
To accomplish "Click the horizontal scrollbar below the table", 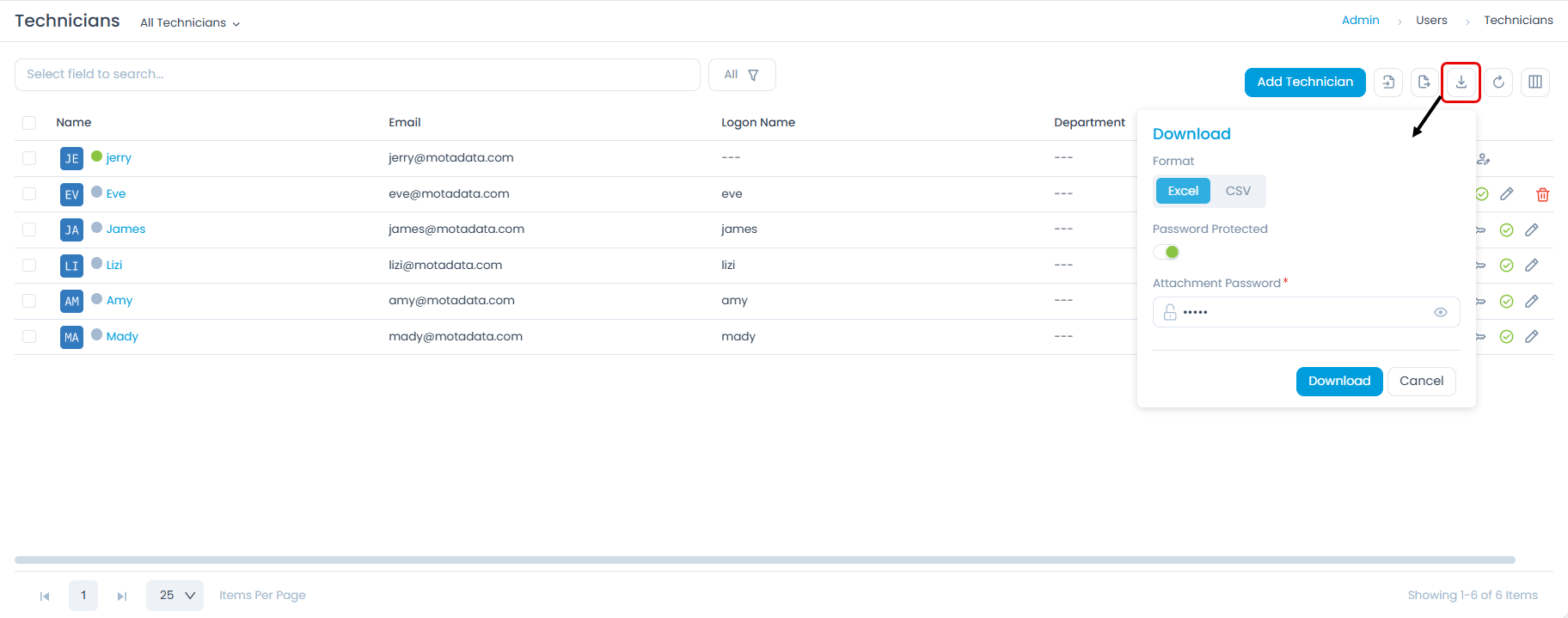I will coord(764,560).
